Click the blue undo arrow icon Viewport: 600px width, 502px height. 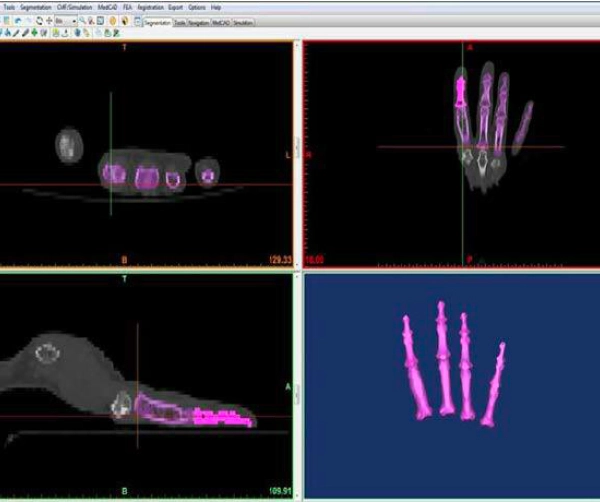point(17,20)
